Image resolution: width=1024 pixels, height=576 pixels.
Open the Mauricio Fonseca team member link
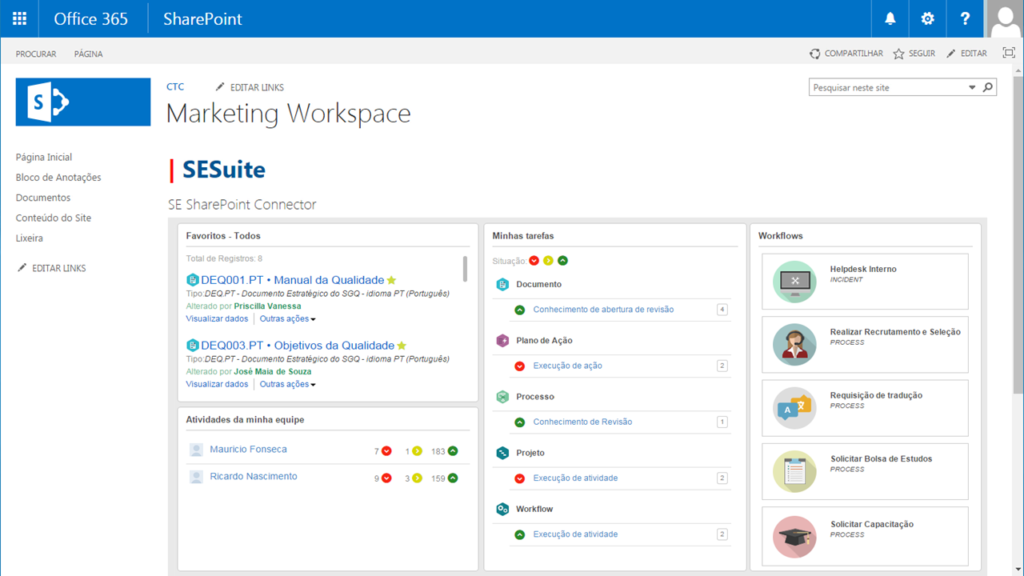click(248, 450)
